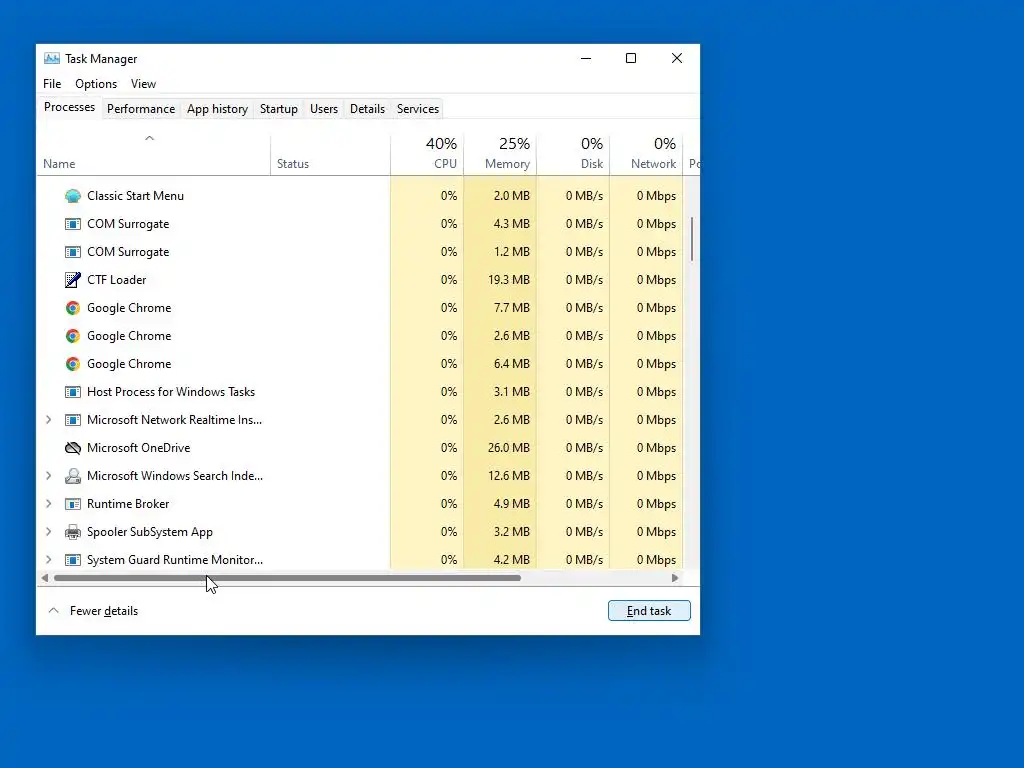The image size is (1024, 768).
Task: Sort by the Name column header
Action: [153, 155]
